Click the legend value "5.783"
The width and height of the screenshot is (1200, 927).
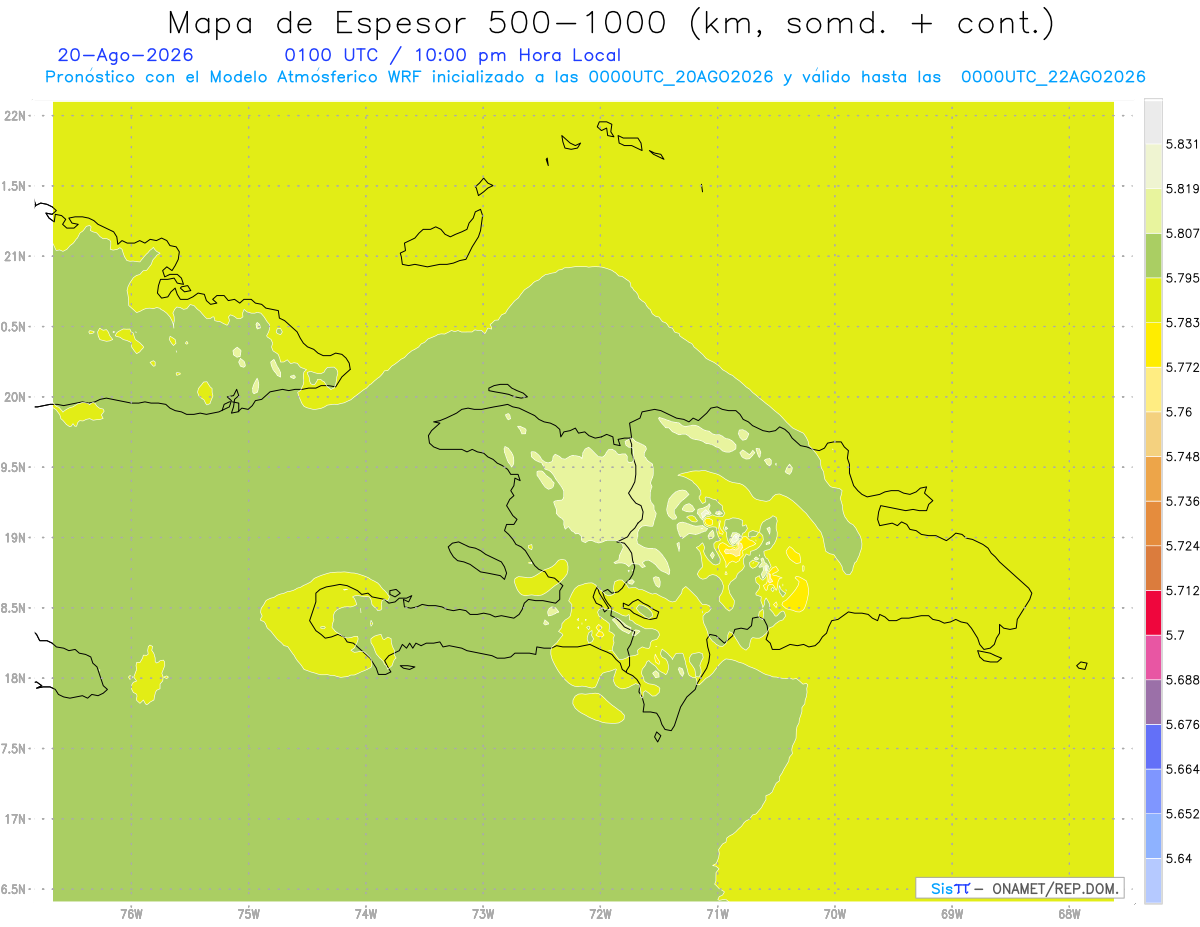coord(1182,322)
